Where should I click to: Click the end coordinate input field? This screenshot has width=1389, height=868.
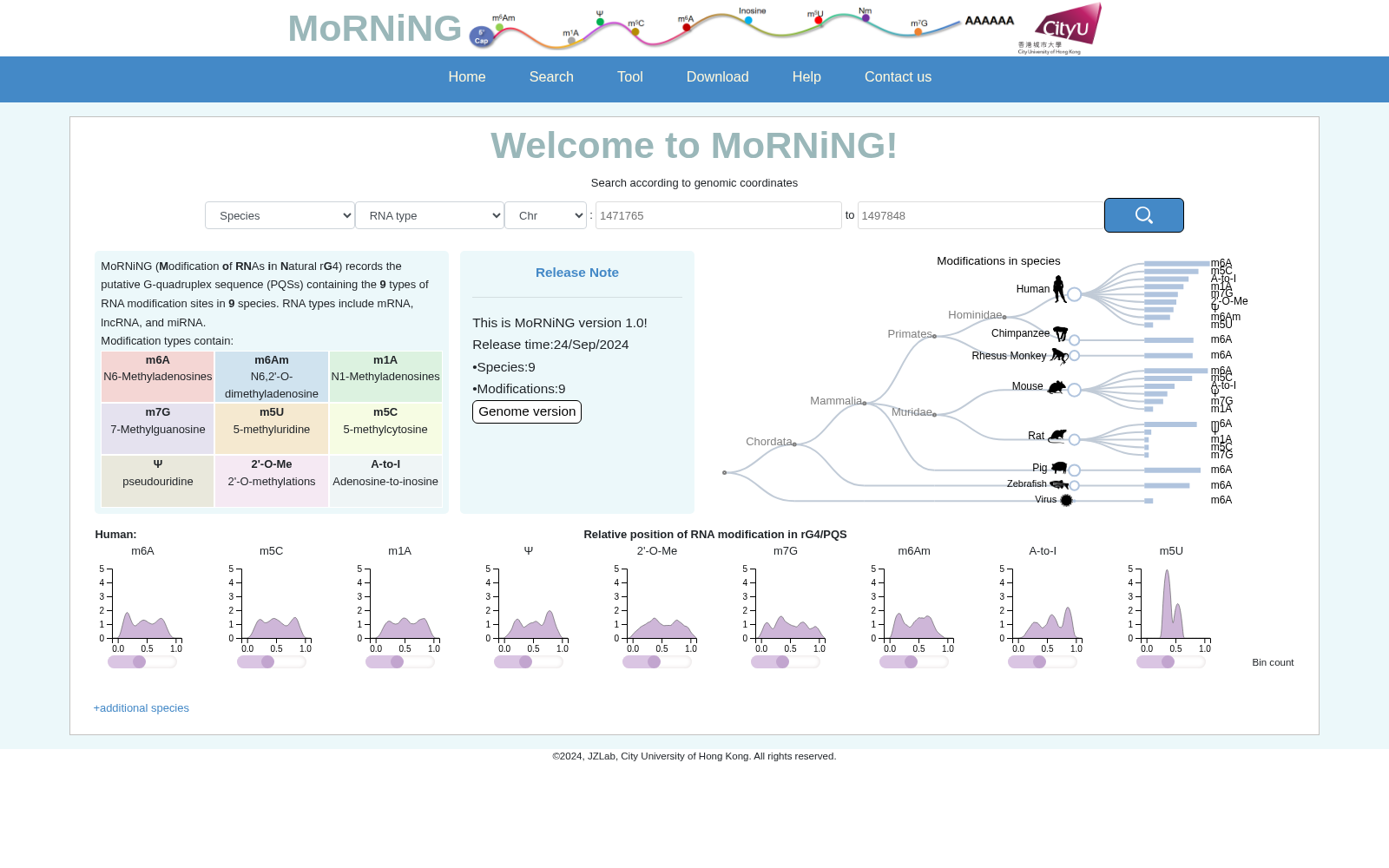click(x=981, y=215)
